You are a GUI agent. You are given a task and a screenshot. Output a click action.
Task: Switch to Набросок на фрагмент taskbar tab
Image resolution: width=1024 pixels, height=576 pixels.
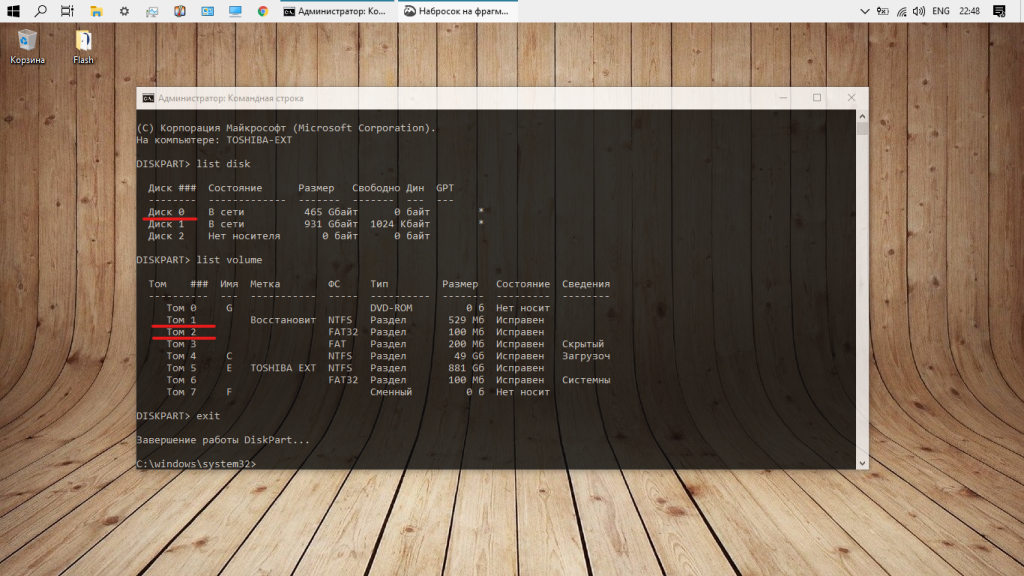point(457,11)
